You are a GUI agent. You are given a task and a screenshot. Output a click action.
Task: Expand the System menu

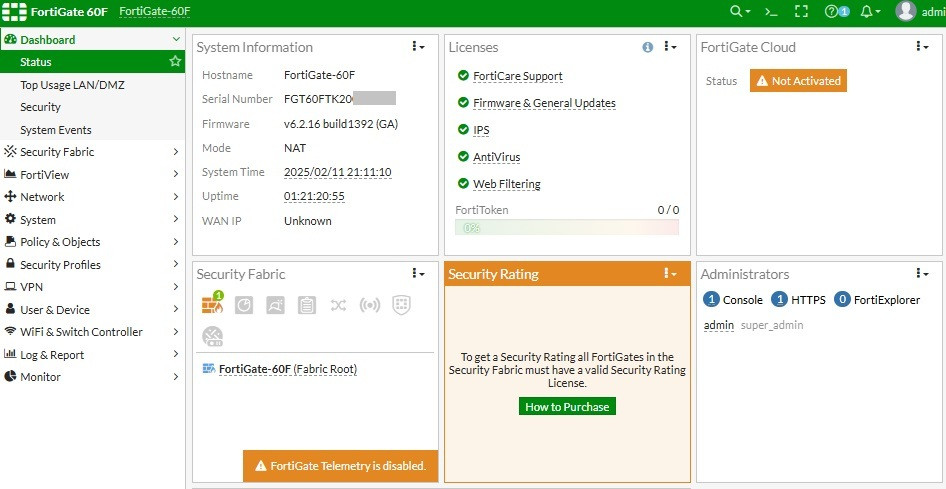click(176, 219)
